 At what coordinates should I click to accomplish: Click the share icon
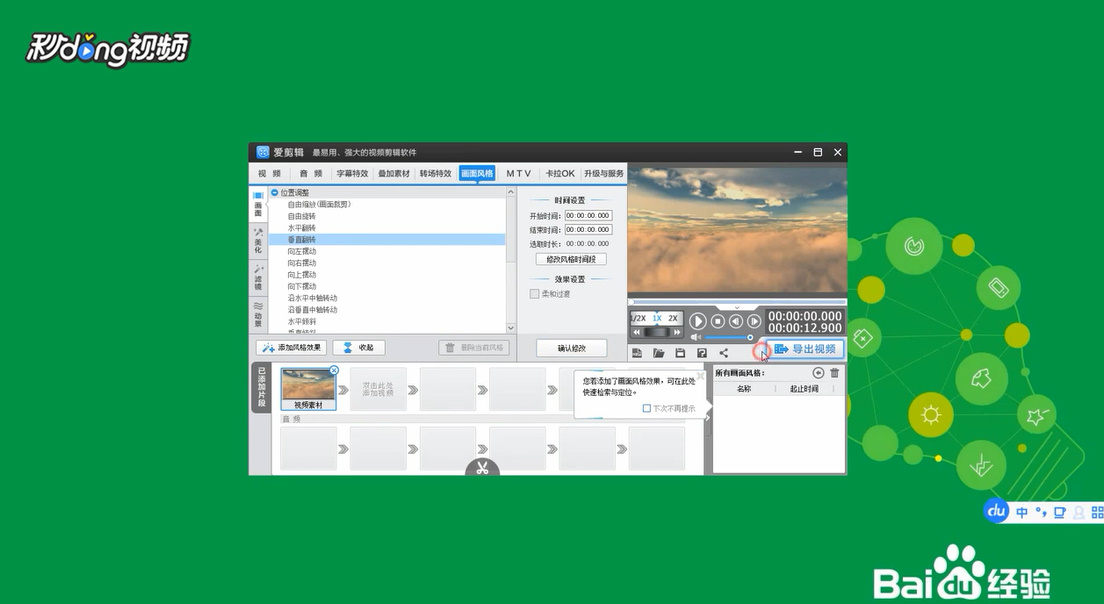pyautogui.click(x=724, y=353)
